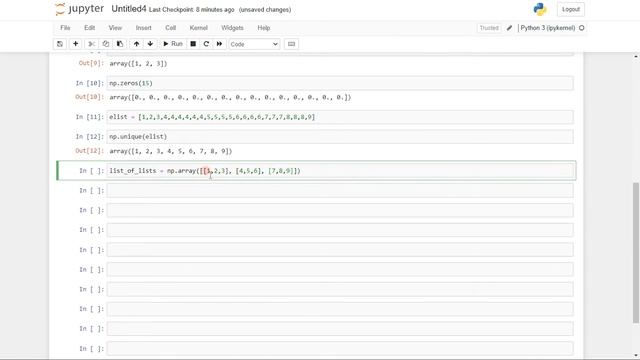Click the Logout button

coord(571,9)
